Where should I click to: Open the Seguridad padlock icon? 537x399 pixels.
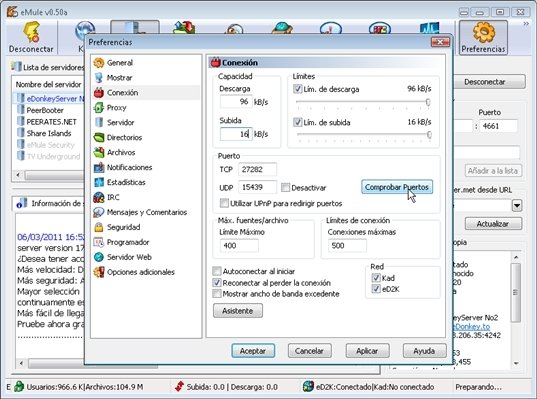coord(99,227)
